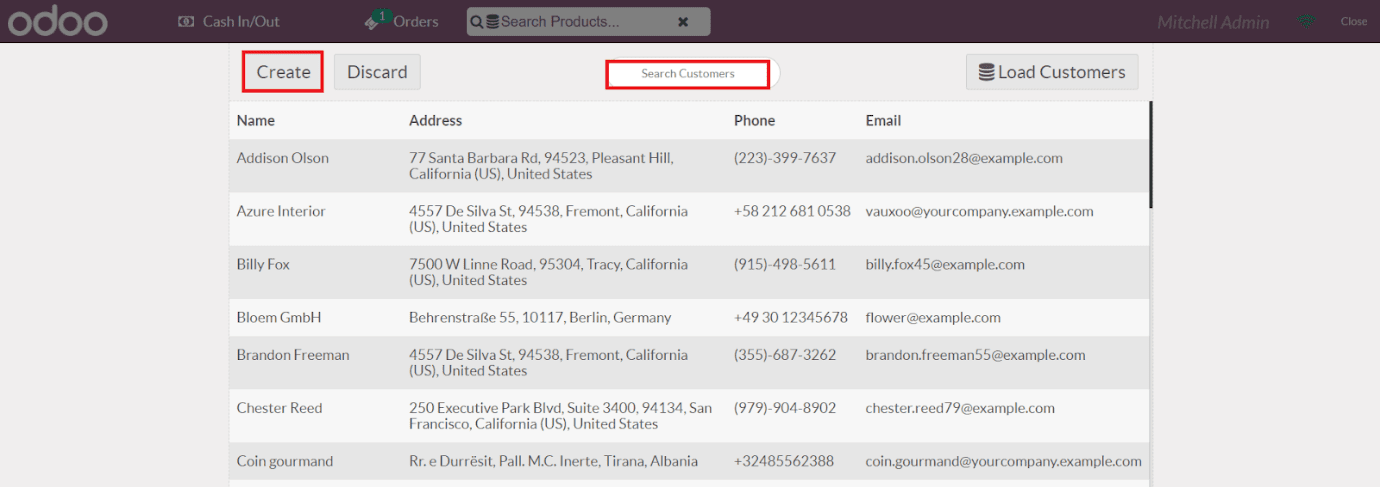Viewport: 1380px width, 487px height.
Task: Select customer Bloem GmbH
Action: click(689, 317)
